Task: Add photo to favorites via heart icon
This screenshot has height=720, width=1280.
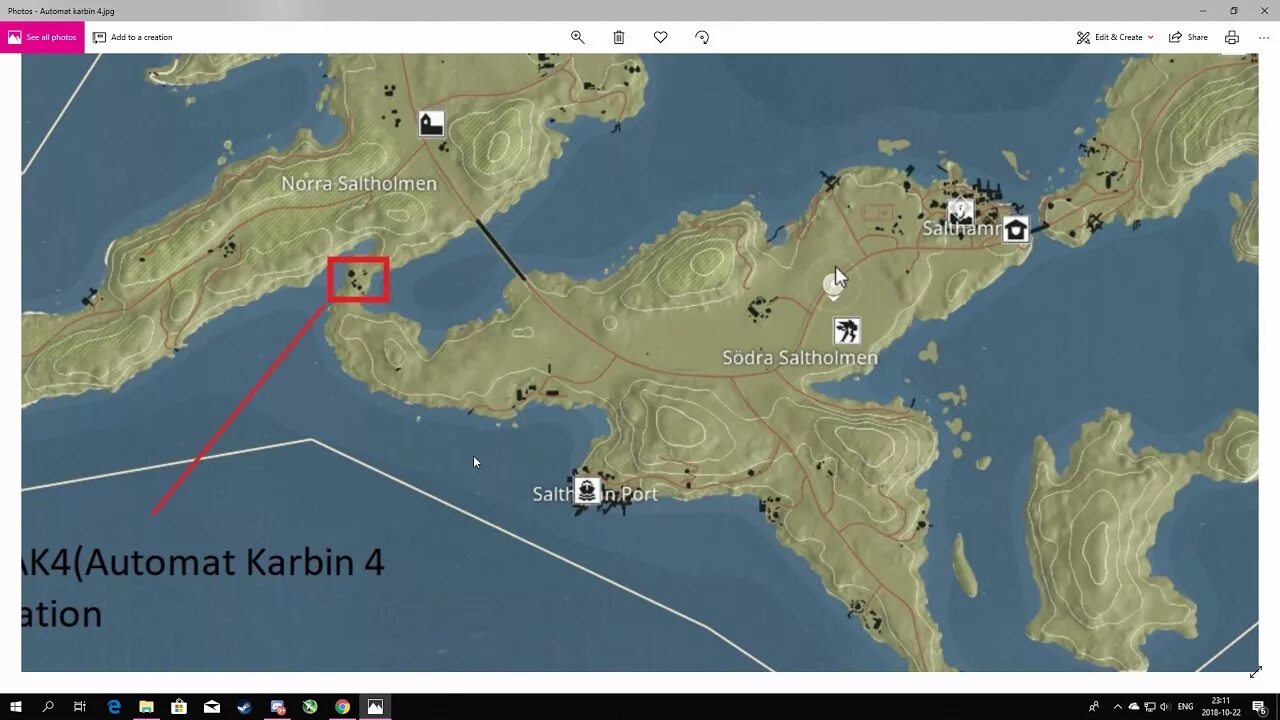Action: (661, 37)
